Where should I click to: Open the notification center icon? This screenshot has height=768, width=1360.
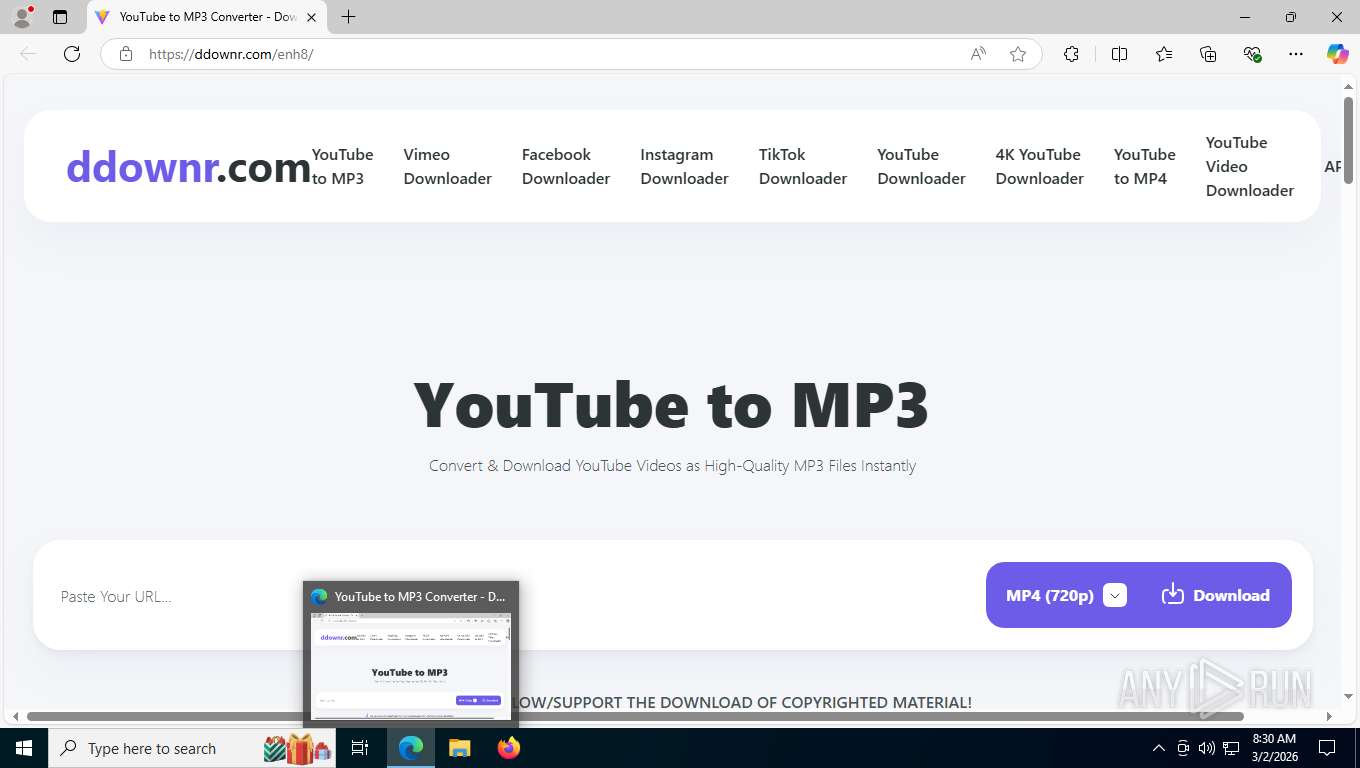1327,748
